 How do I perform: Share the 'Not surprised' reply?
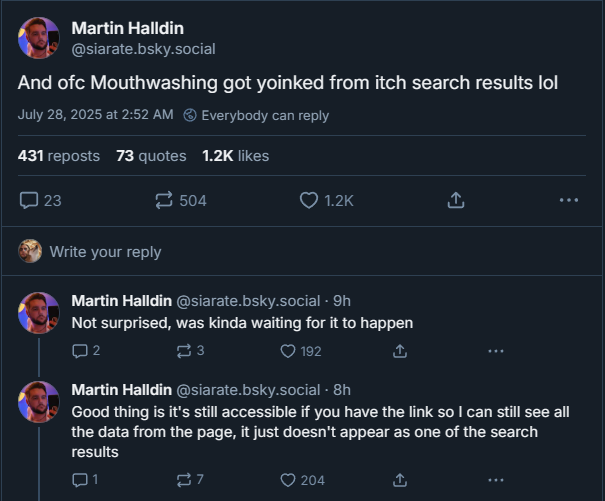[400, 351]
